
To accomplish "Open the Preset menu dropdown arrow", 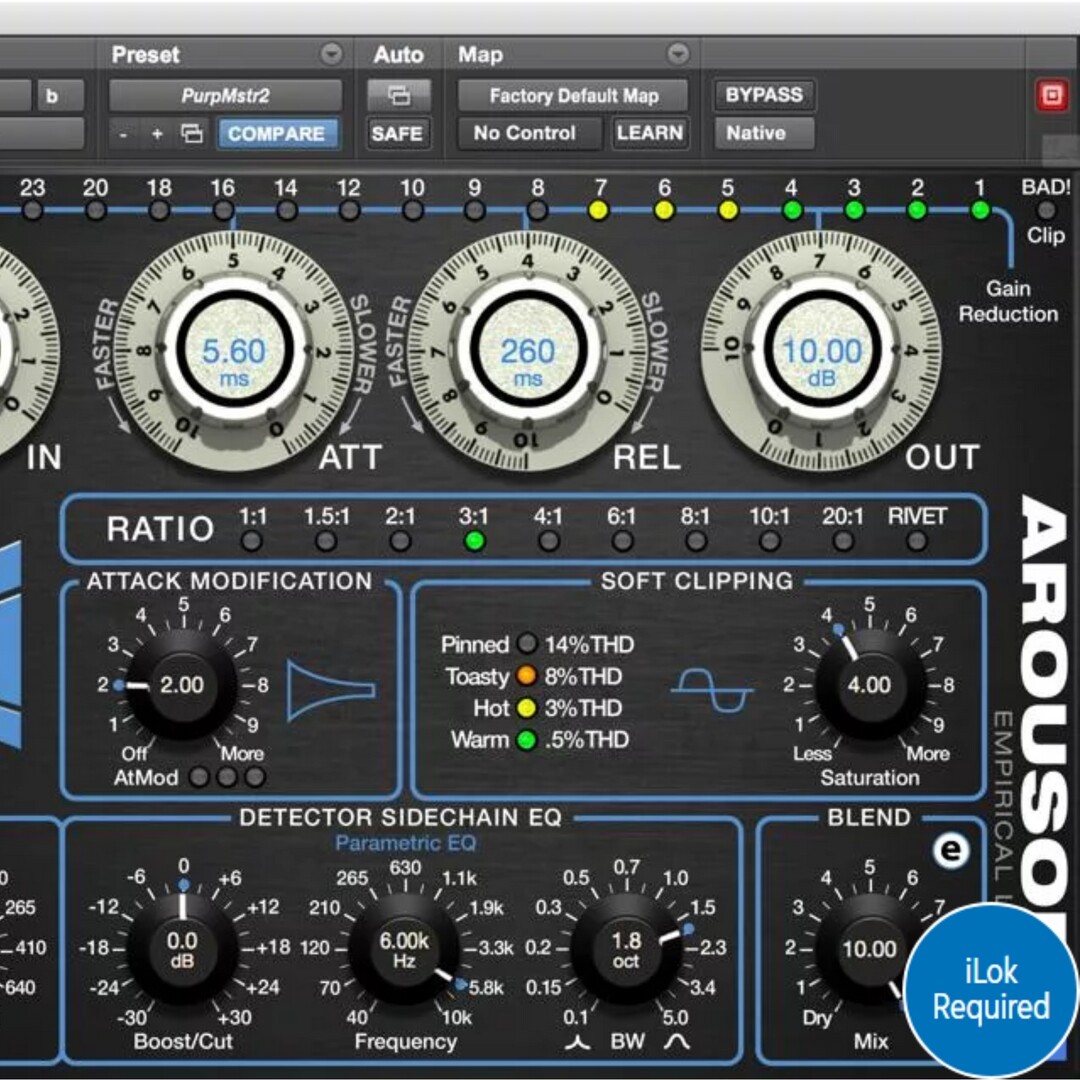I will pyautogui.click(x=332, y=54).
